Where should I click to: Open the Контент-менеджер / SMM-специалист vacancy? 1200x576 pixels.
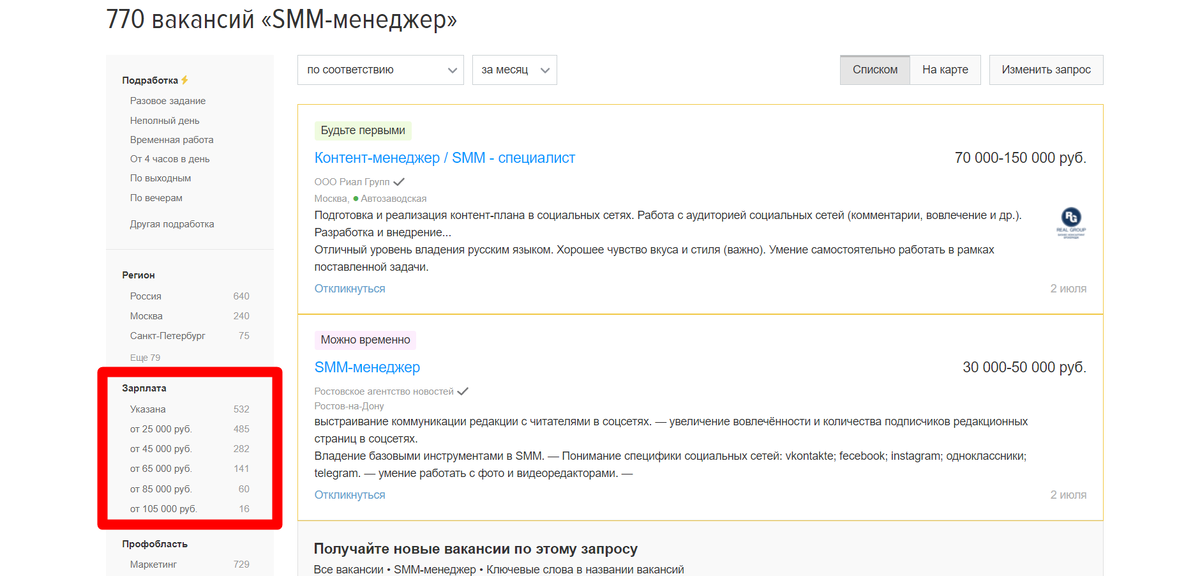pos(445,157)
